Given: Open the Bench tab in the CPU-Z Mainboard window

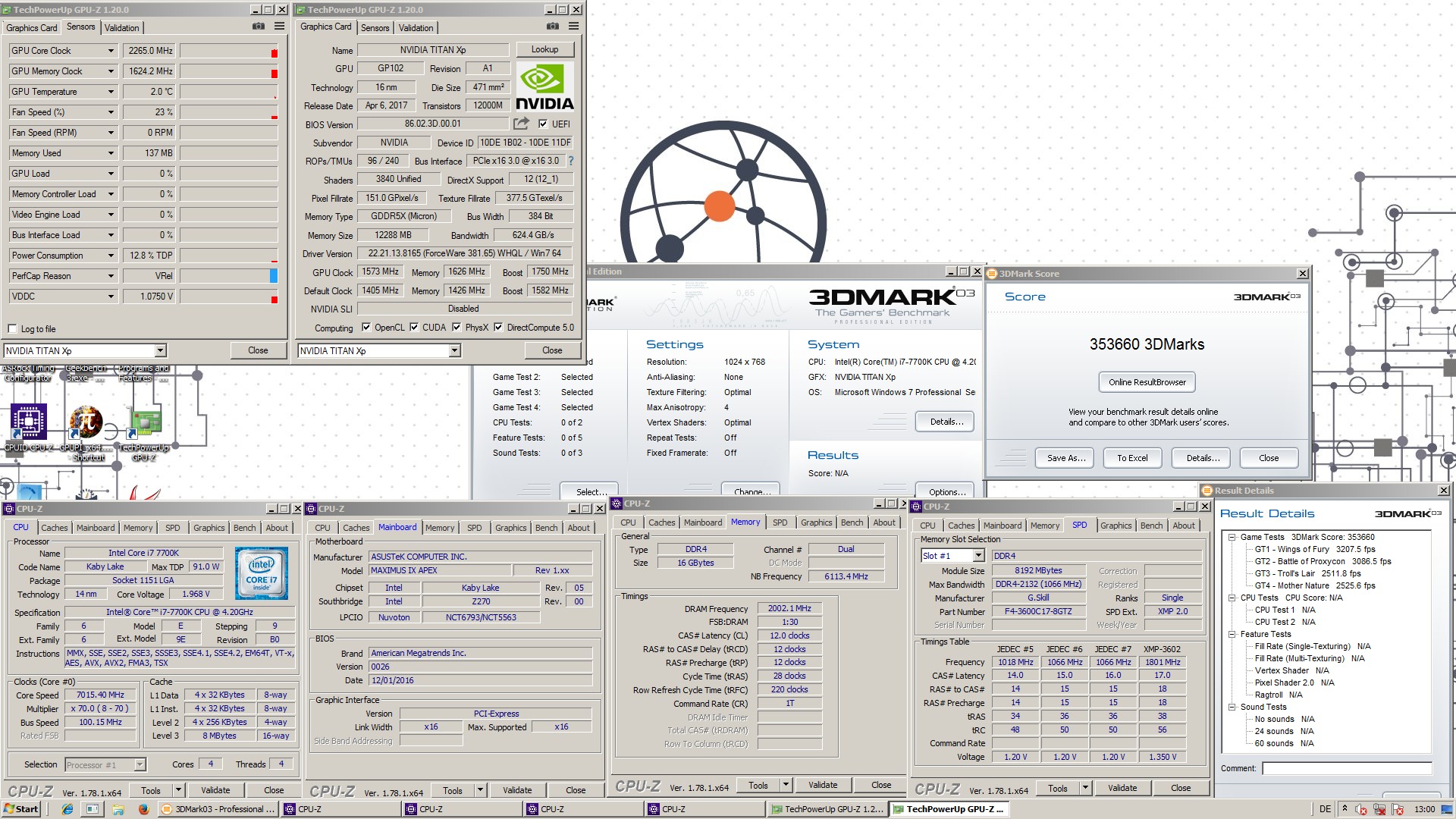Looking at the screenshot, I should [x=546, y=528].
